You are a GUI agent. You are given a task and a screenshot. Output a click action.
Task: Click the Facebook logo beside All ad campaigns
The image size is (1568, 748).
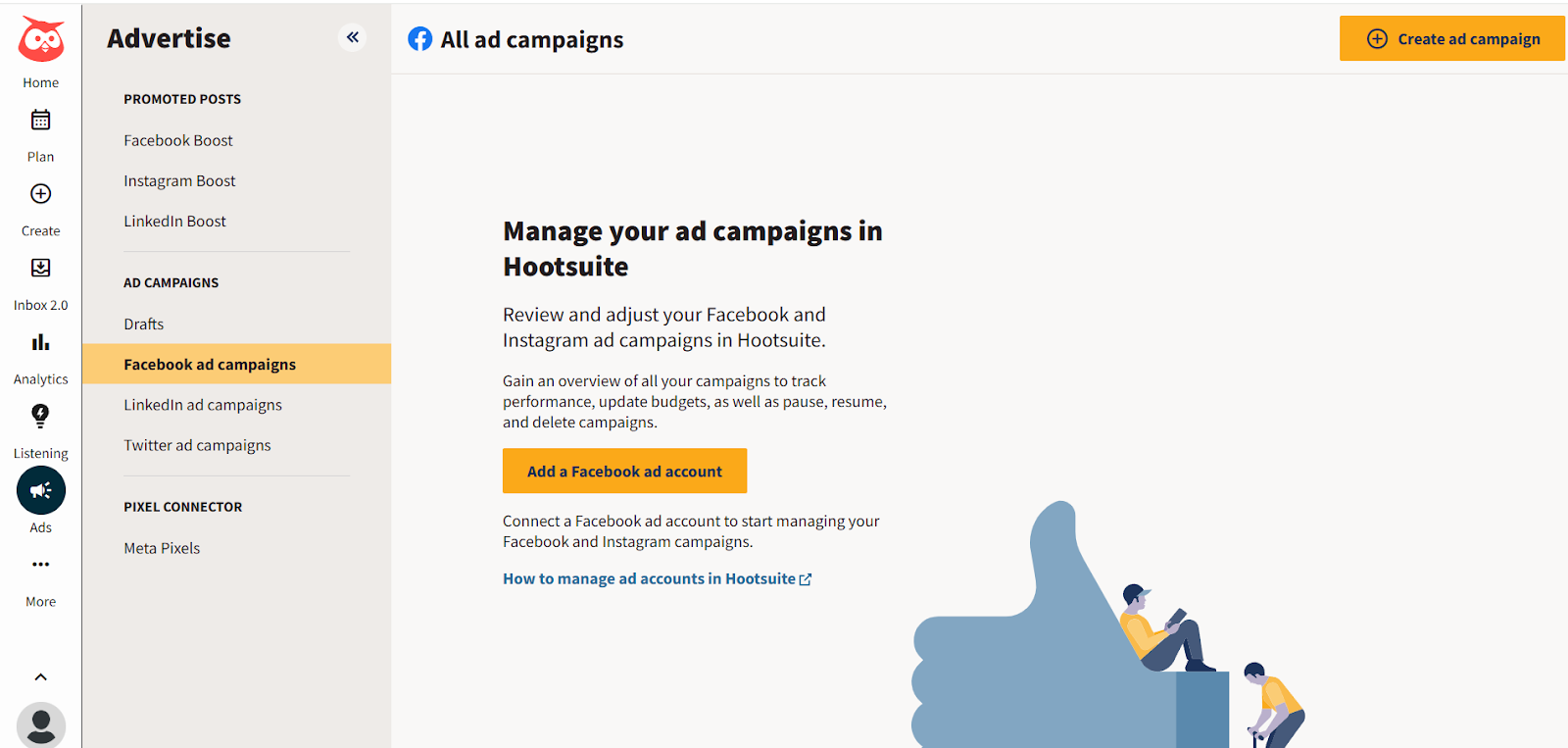[419, 38]
